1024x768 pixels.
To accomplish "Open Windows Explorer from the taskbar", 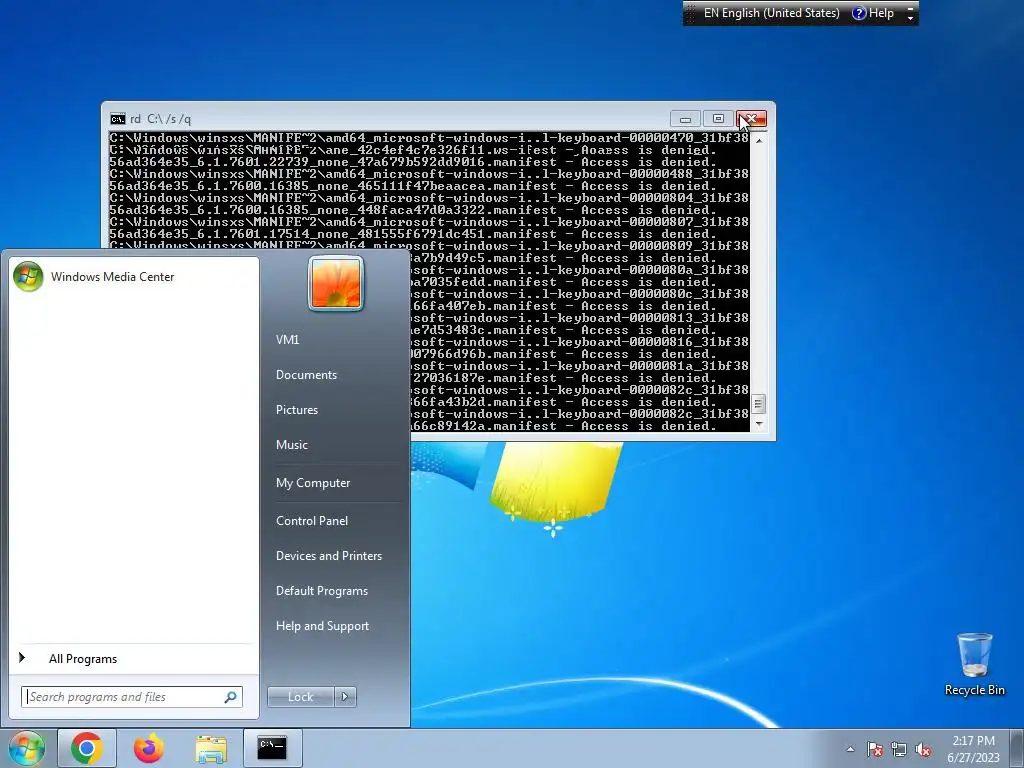I will point(211,748).
